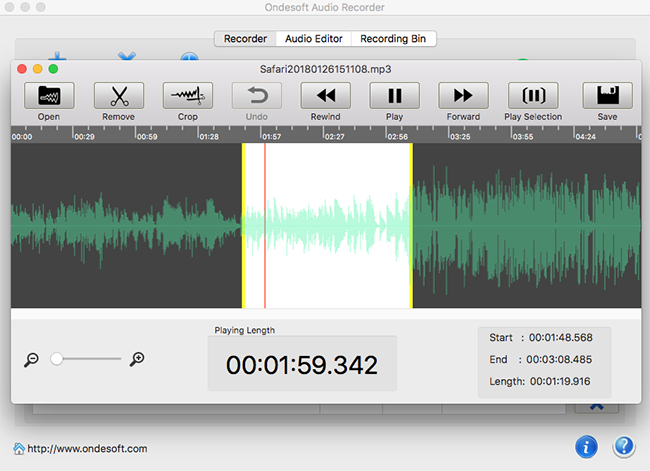Open an audio file with Open icon

(x=49, y=96)
